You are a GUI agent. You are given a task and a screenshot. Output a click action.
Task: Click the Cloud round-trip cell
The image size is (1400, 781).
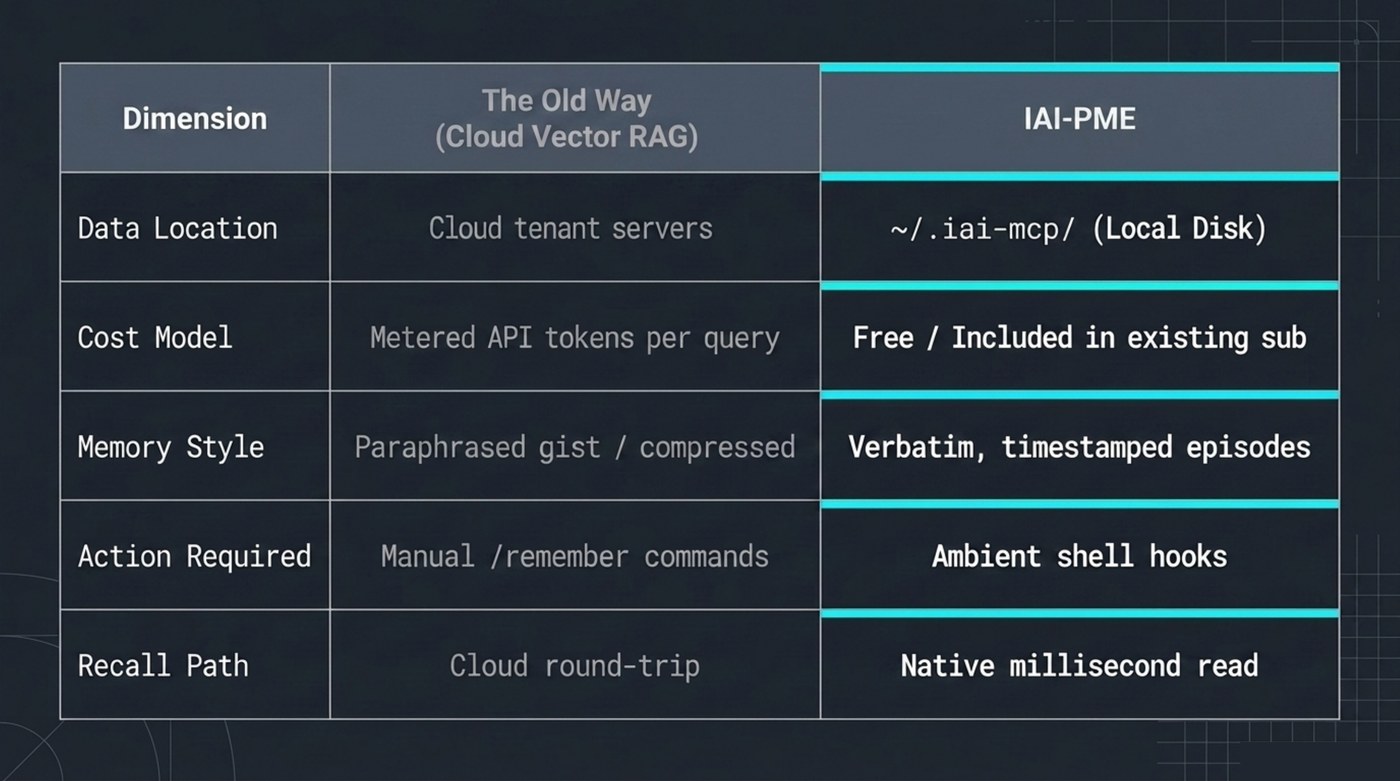click(575, 664)
